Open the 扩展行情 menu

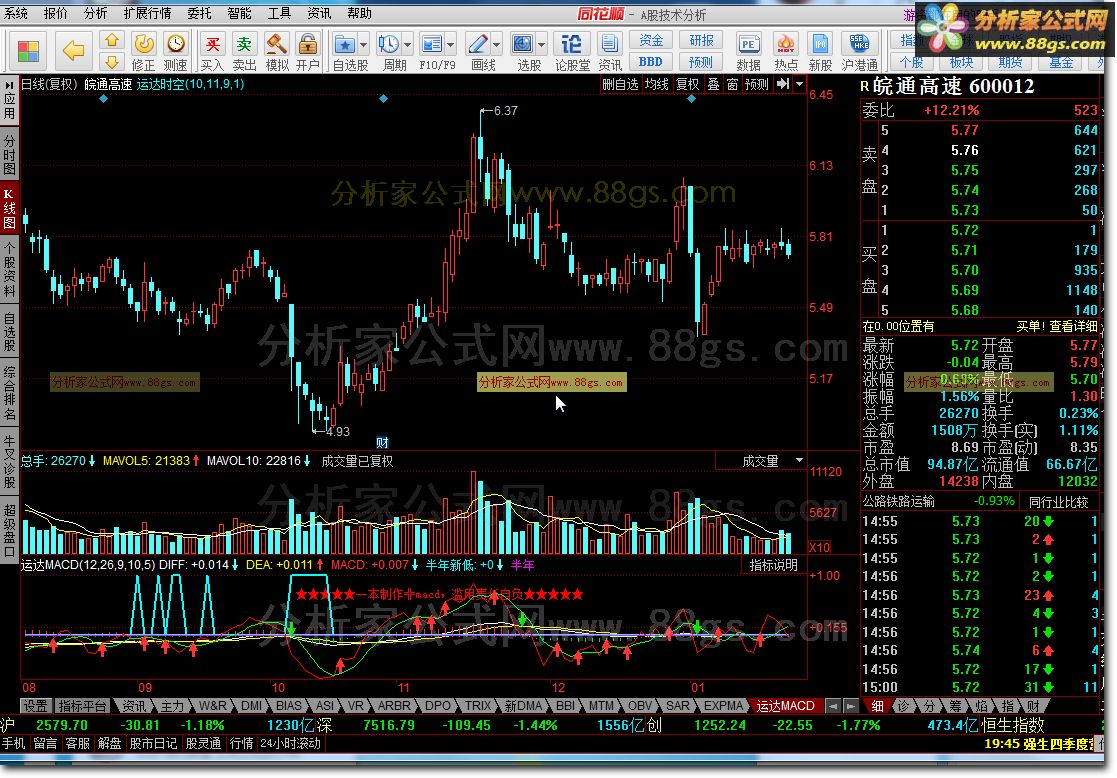pos(147,13)
